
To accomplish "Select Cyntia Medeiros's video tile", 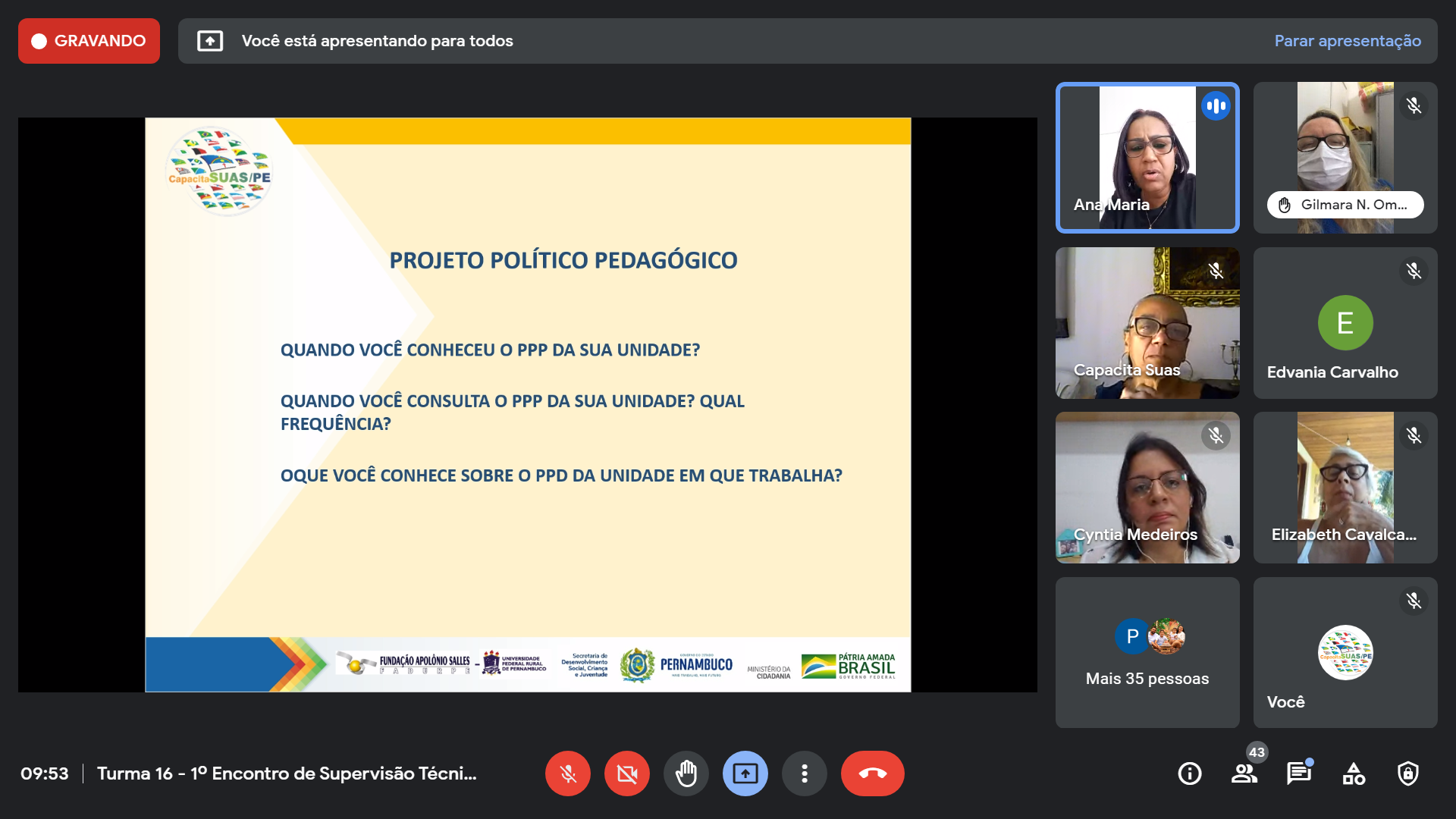I will pos(1147,487).
